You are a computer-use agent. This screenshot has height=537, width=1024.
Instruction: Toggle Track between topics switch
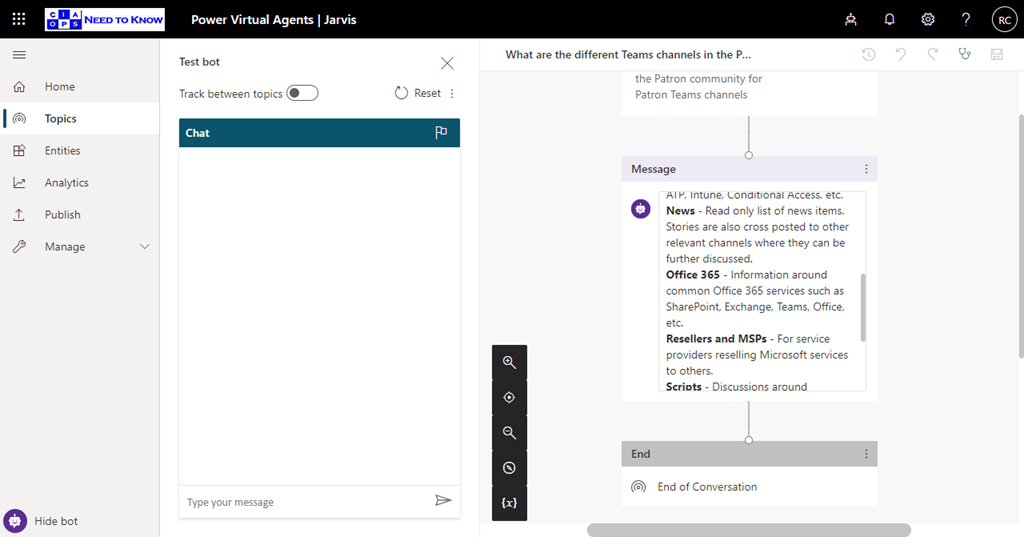pos(302,93)
